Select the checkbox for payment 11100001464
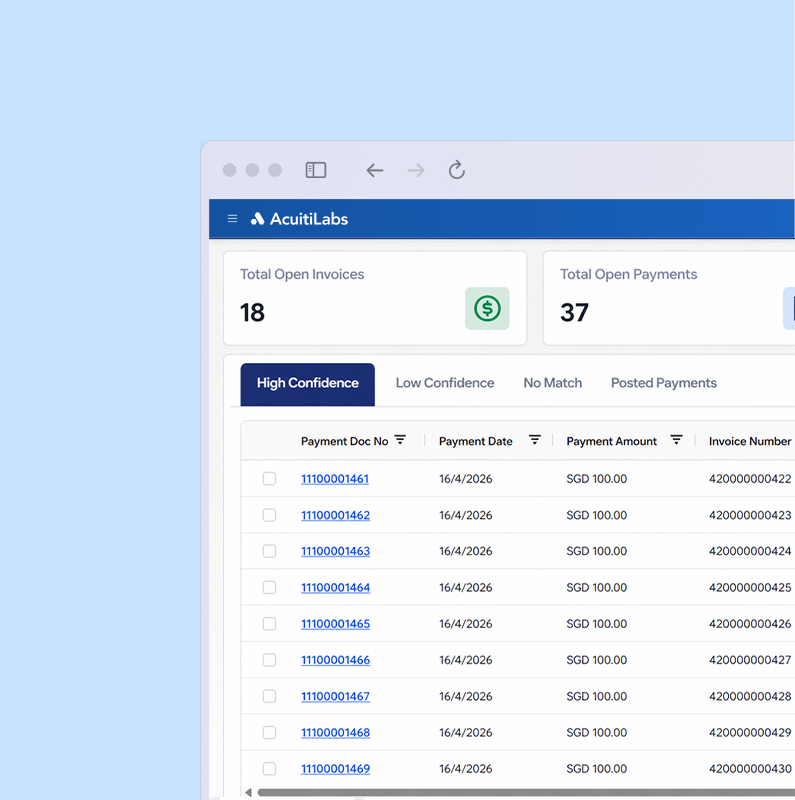 coord(269,587)
